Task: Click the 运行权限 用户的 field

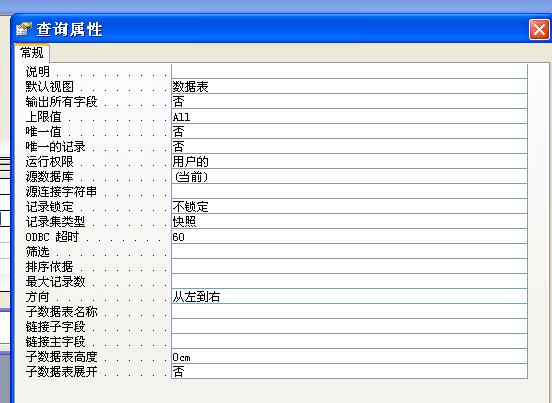Action: tap(349, 162)
